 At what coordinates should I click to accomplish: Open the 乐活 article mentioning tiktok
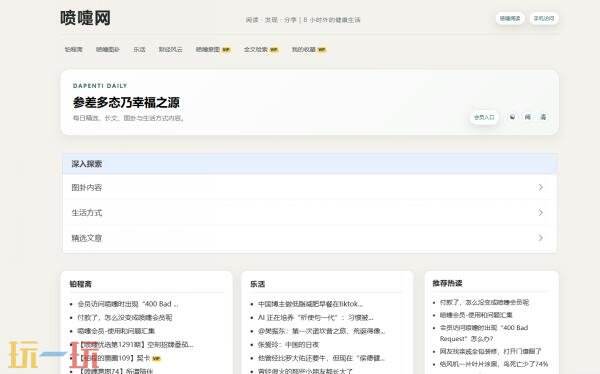(x=310, y=304)
